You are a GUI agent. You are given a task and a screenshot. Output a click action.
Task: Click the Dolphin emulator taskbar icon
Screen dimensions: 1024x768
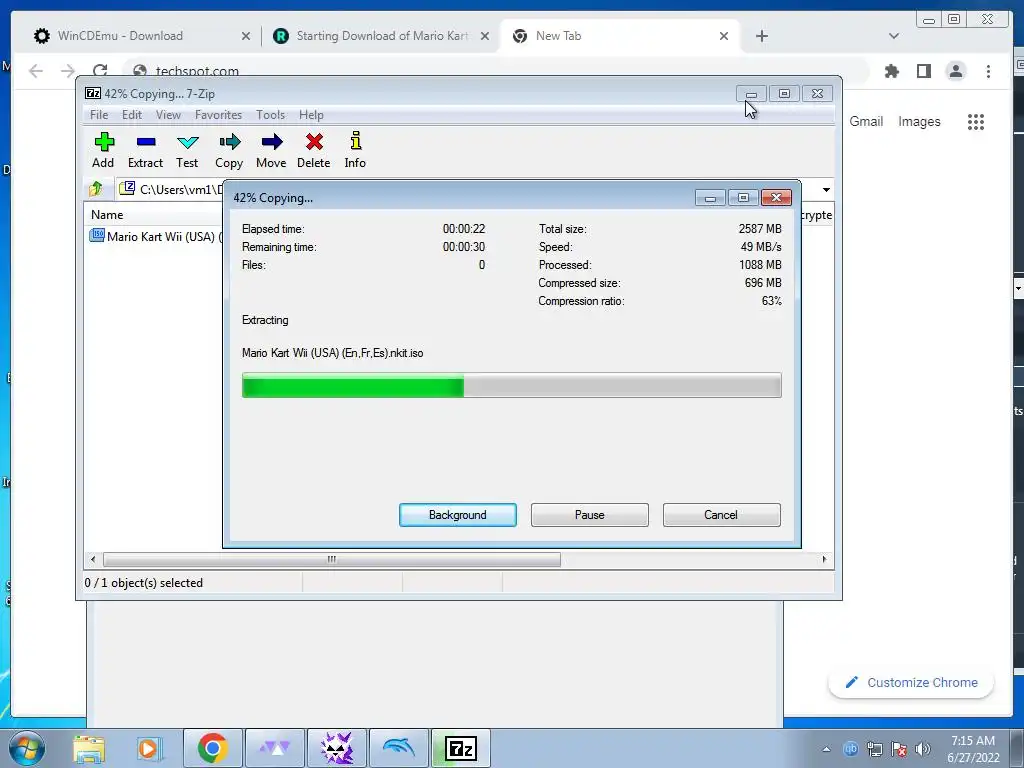pyautogui.click(x=398, y=748)
